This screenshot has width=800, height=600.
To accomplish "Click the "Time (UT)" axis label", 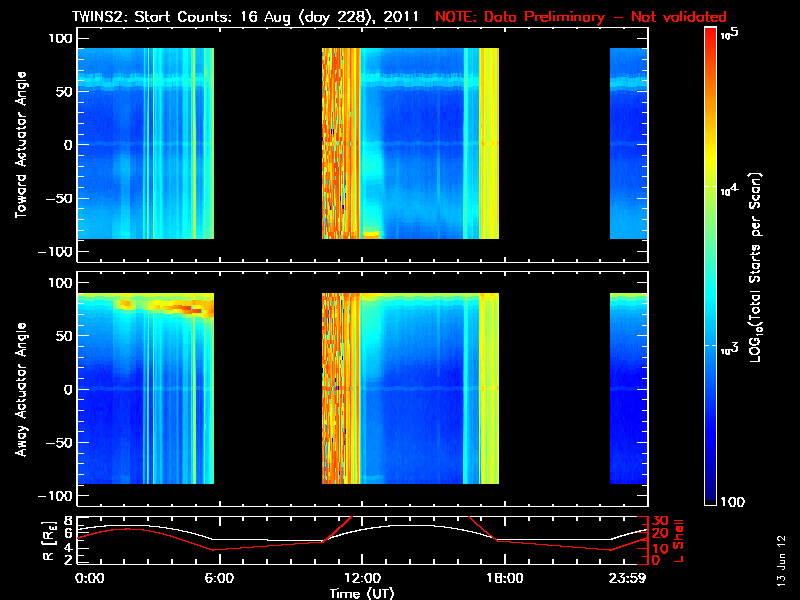I will tap(362, 593).
